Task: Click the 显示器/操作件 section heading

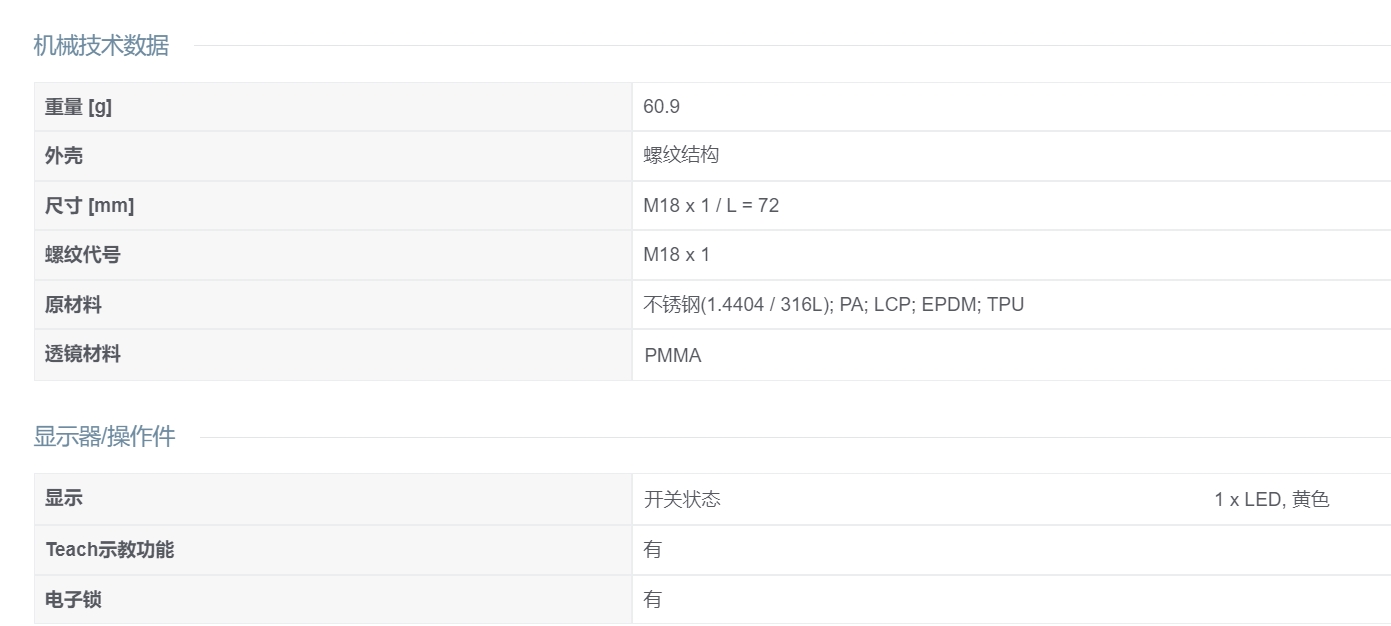Action: click(104, 436)
